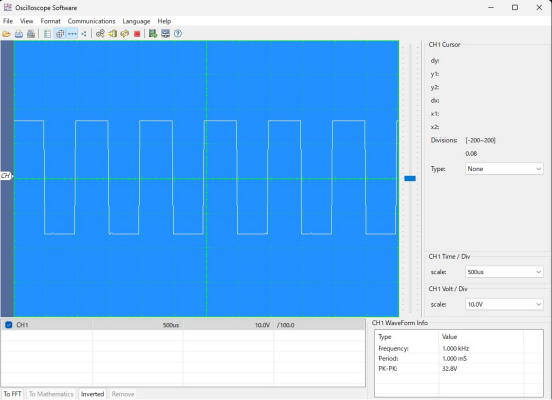Click the CH marker on the waveform's left edge

6,175
